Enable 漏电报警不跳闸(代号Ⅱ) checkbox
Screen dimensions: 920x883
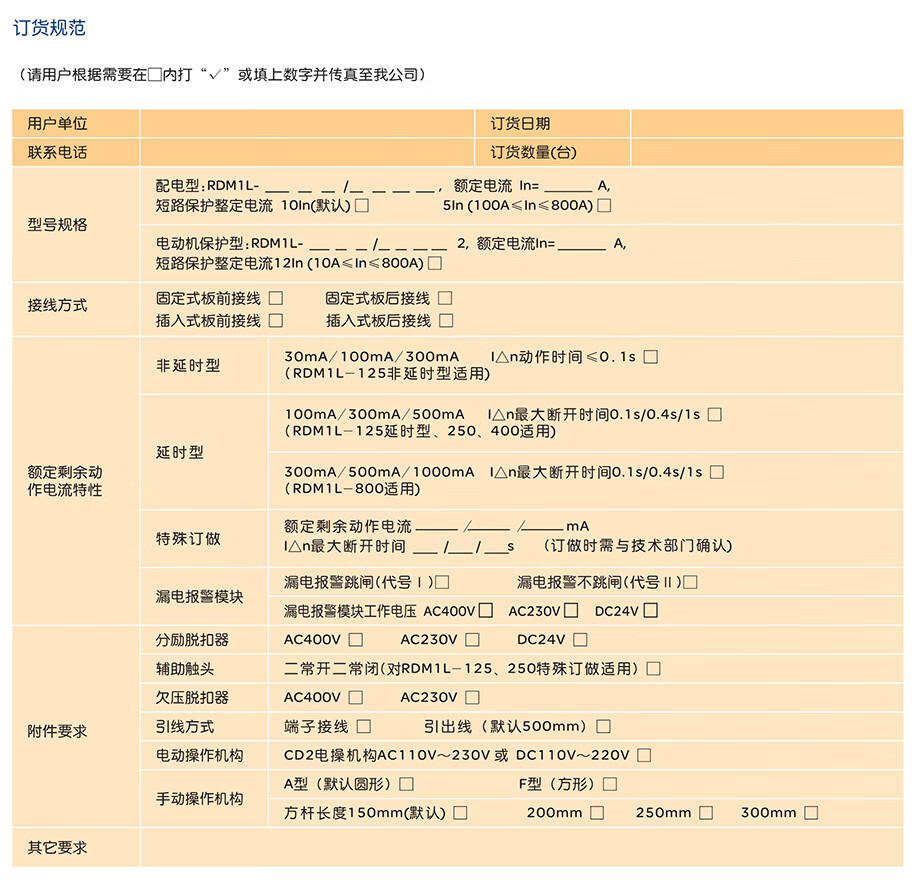[690, 582]
